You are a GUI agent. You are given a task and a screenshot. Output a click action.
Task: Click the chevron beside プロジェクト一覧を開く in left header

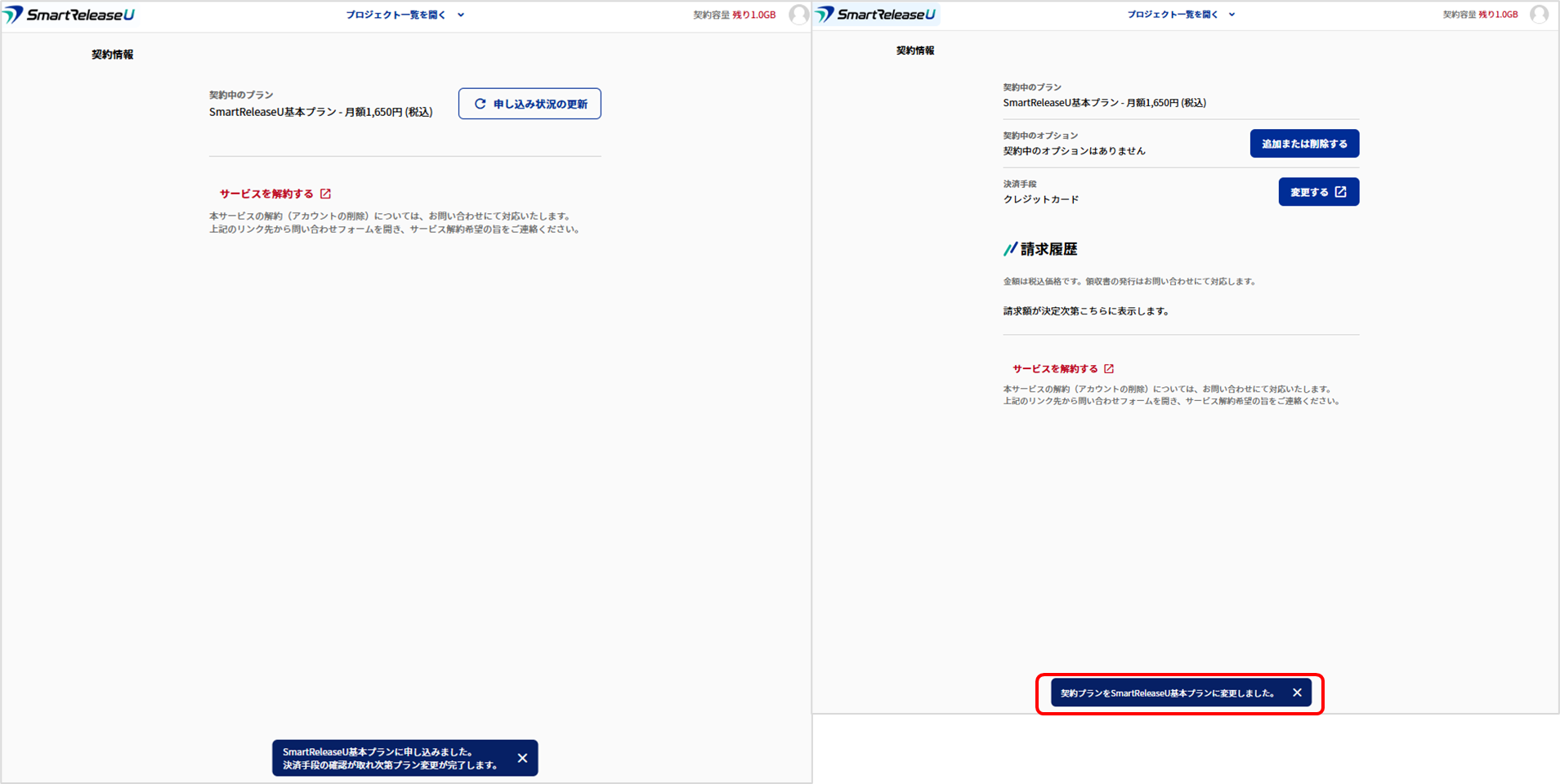pyautogui.click(x=461, y=15)
